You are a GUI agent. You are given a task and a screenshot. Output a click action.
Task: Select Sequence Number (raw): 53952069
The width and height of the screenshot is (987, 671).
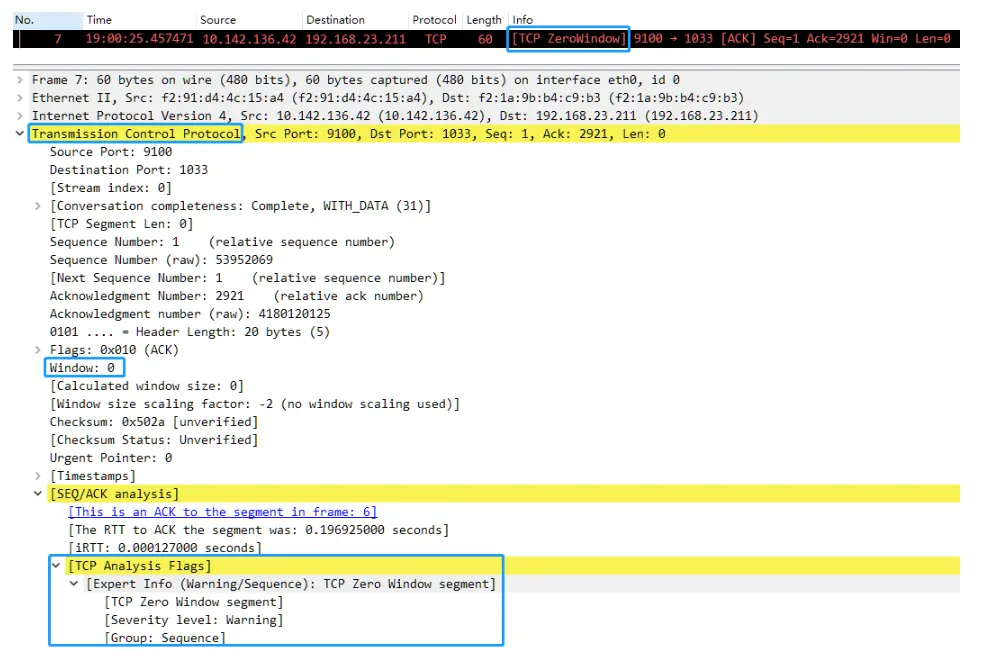tap(161, 260)
